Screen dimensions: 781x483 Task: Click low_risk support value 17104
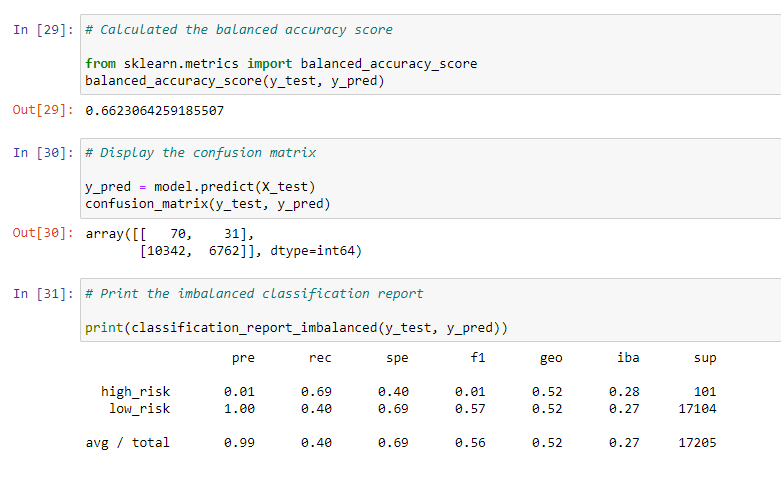click(697, 409)
